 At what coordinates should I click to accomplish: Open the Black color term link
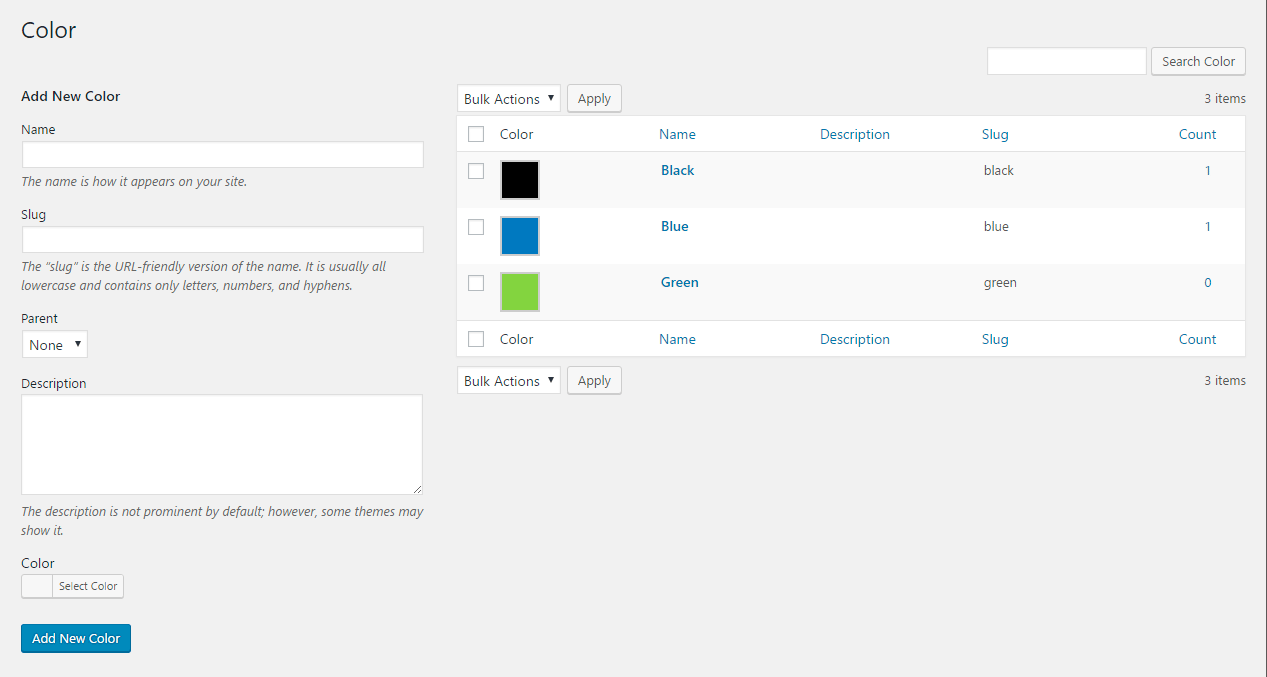(x=677, y=170)
